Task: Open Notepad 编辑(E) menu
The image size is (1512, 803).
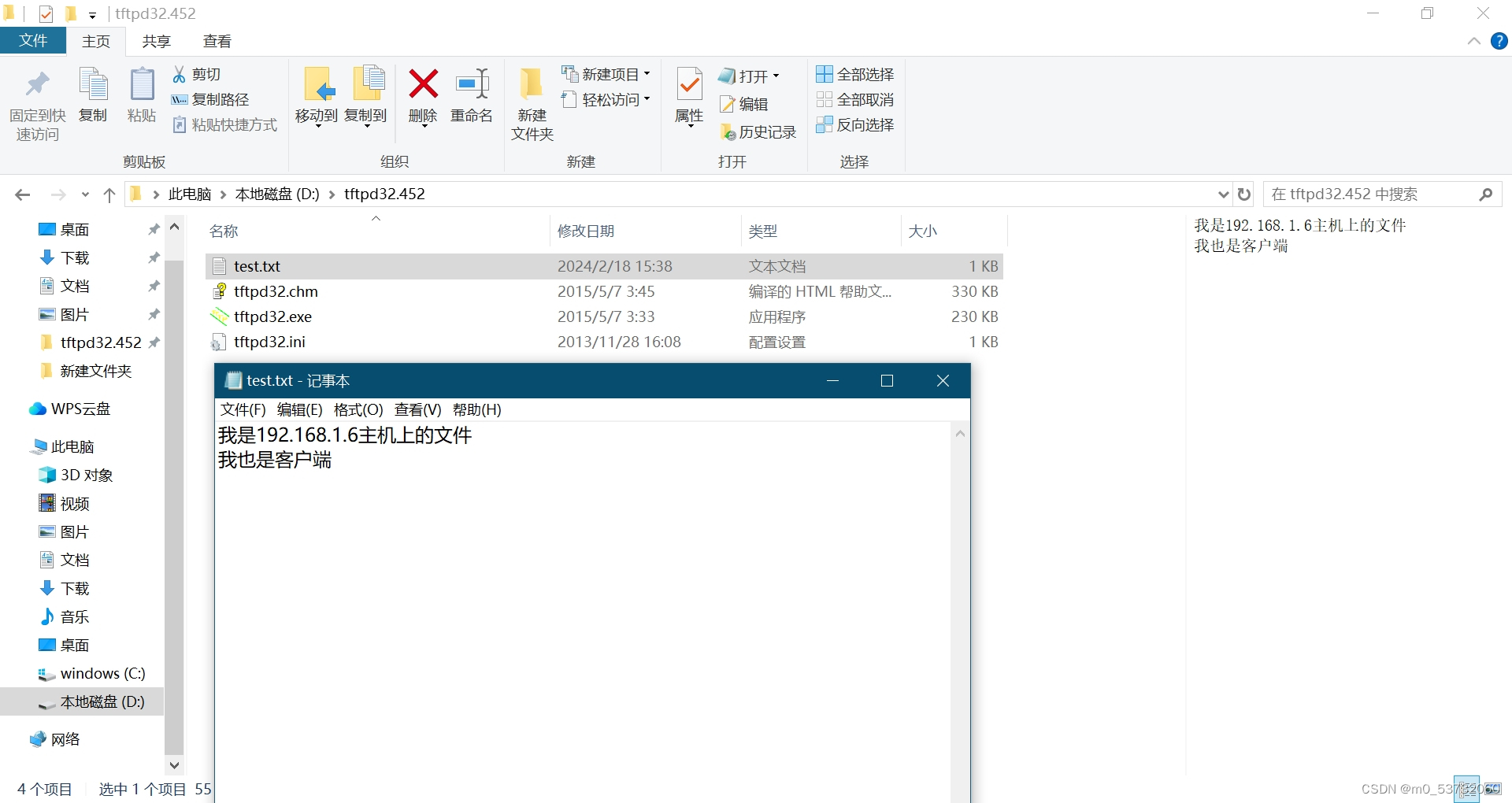Action: pyautogui.click(x=299, y=409)
